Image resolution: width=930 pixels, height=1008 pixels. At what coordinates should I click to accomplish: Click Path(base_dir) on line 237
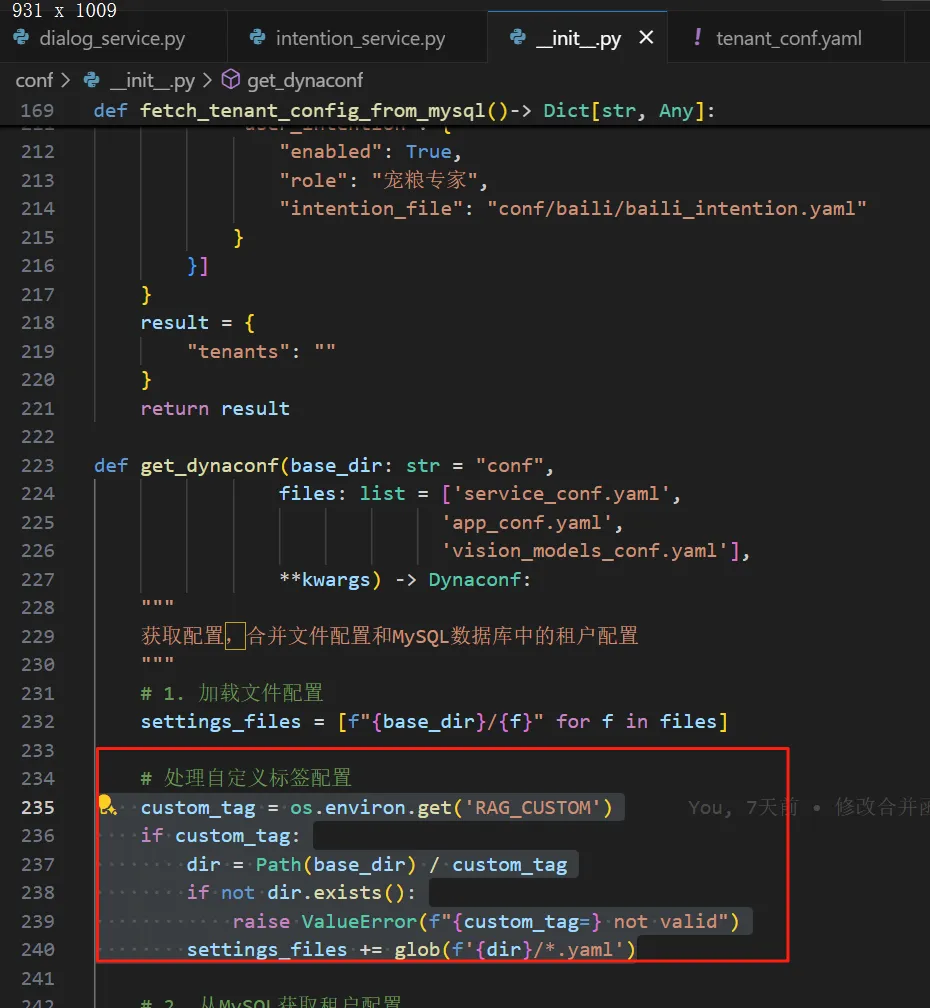(x=335, y=865)
